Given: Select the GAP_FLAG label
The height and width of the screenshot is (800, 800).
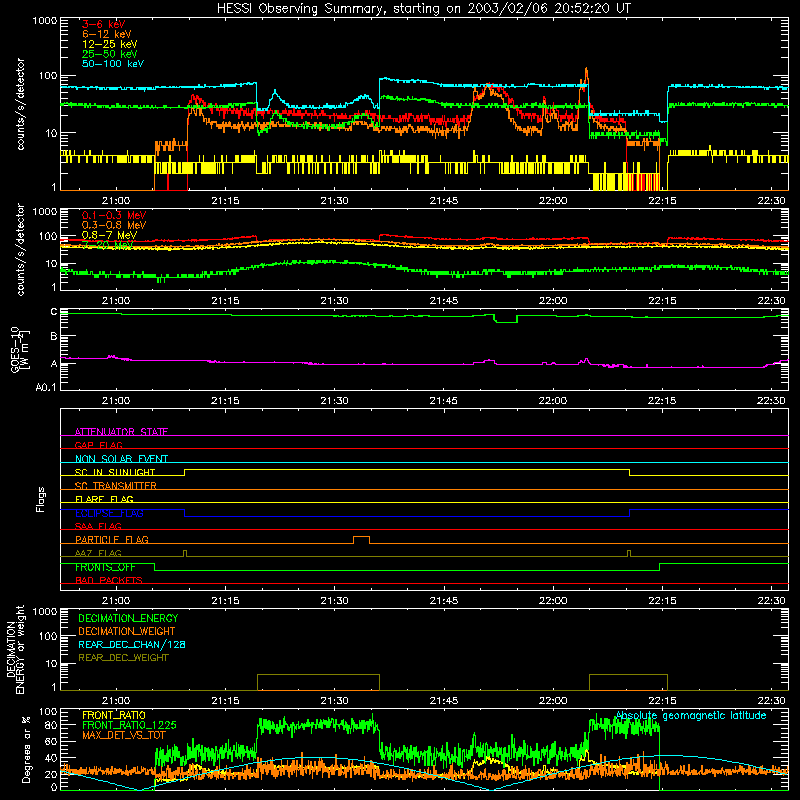Looking at the screenshot, I should coord(98,445).
